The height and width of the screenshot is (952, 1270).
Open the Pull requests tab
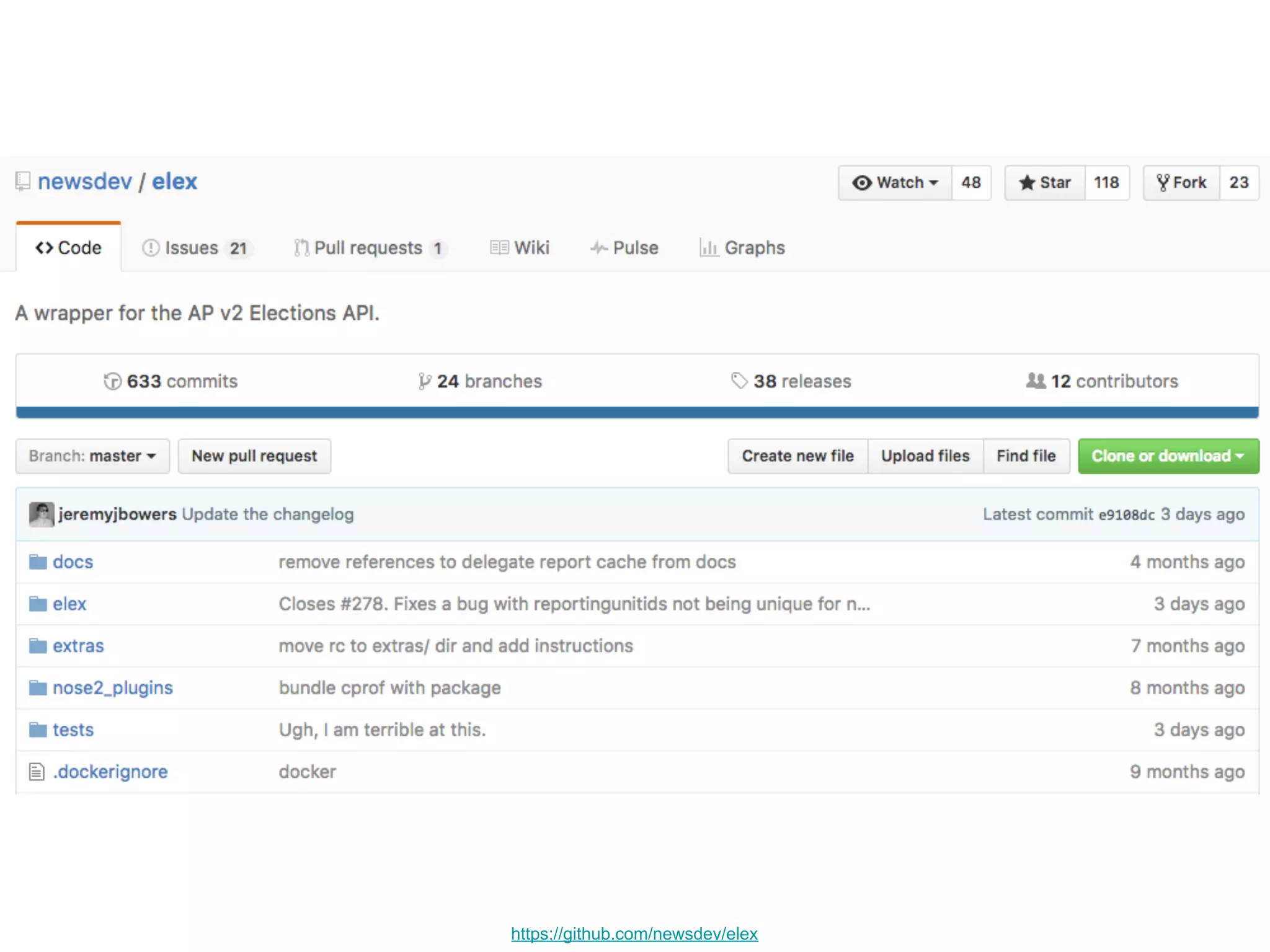tap(370, 248)
